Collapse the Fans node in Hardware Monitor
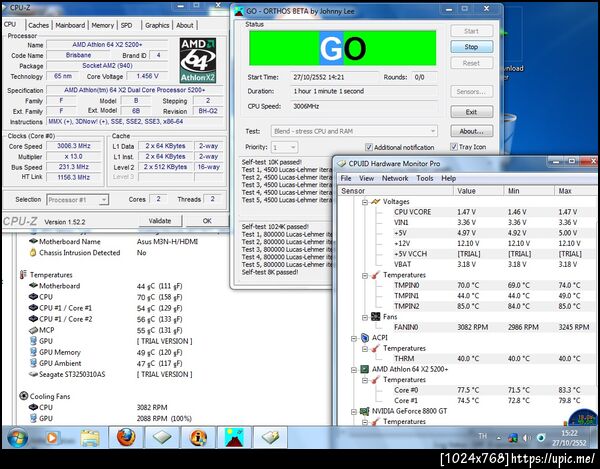The image size is (600, 469). point(365,317)
